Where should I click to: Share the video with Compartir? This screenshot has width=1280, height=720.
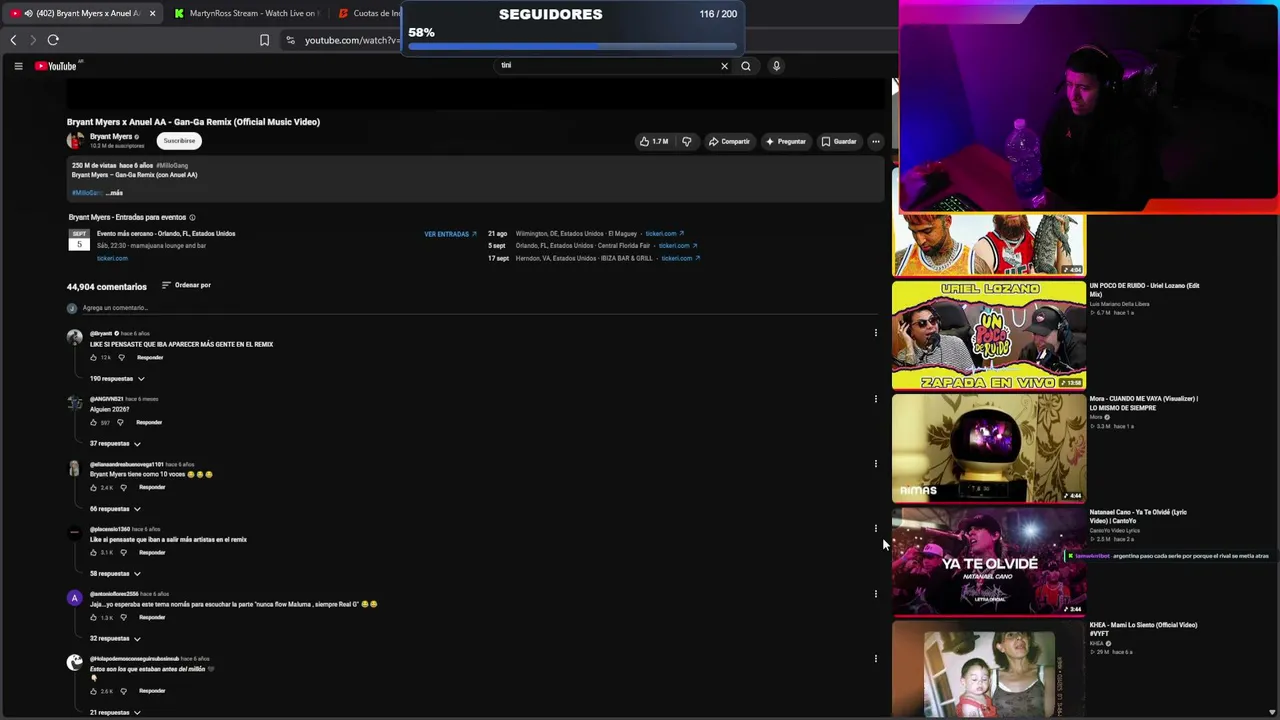pos(729,142)
